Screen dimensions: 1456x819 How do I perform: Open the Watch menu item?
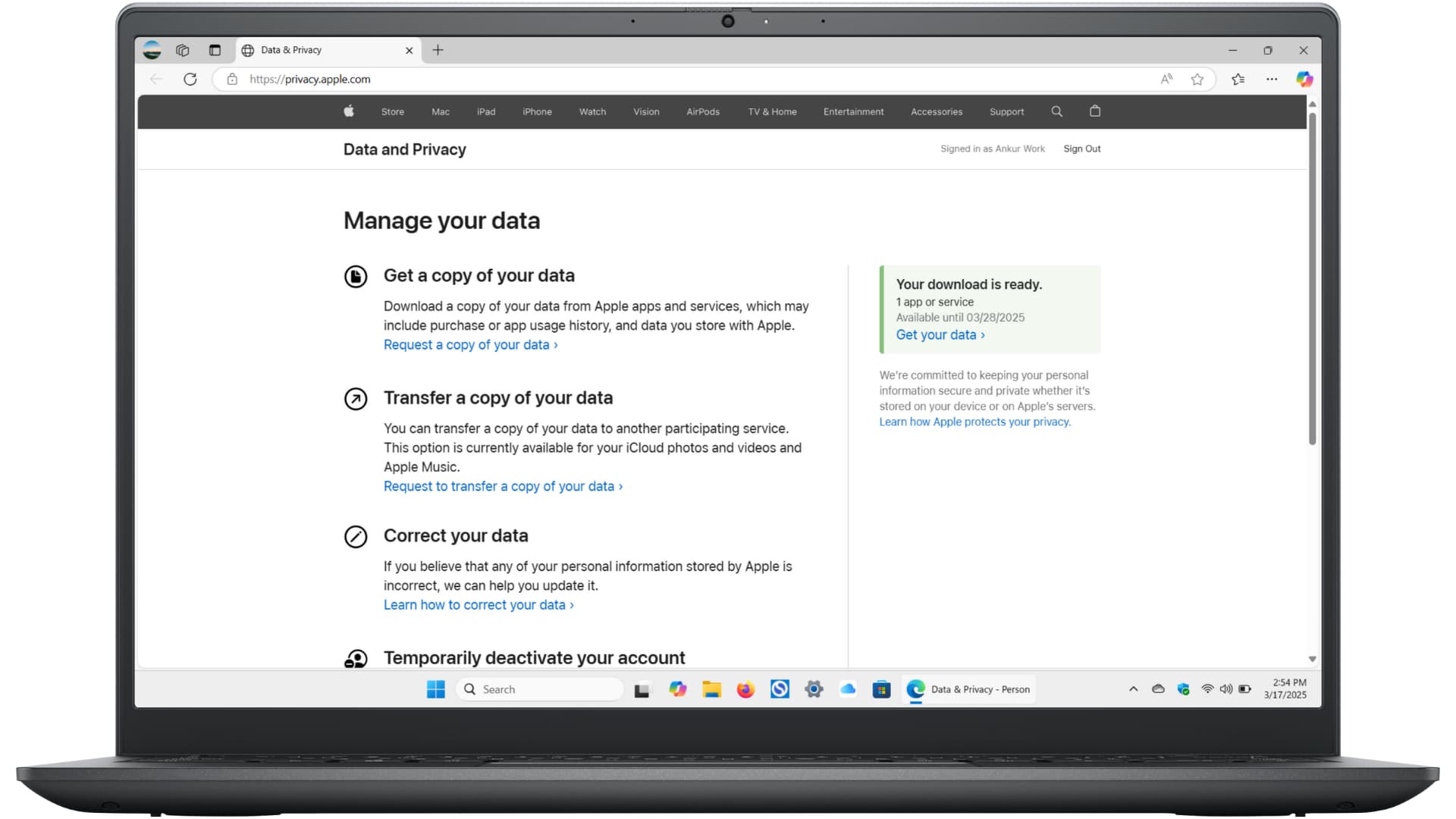592,111
